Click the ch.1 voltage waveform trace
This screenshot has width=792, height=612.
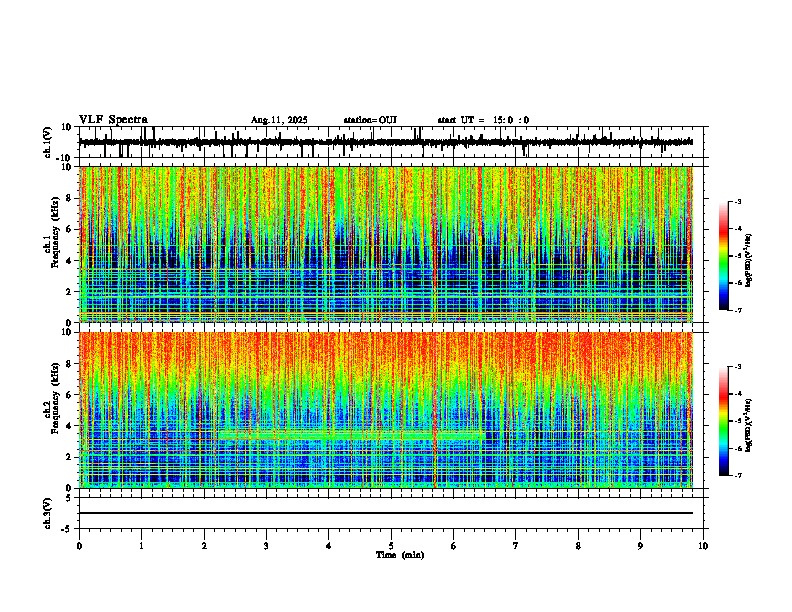pyautogui.click(x=385, y=142)
